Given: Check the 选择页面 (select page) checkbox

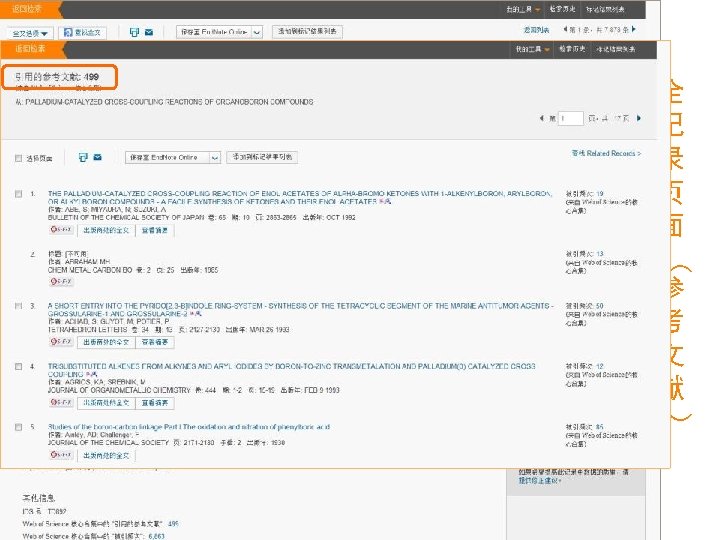Looking at the screenshot, I should point(18,158).
